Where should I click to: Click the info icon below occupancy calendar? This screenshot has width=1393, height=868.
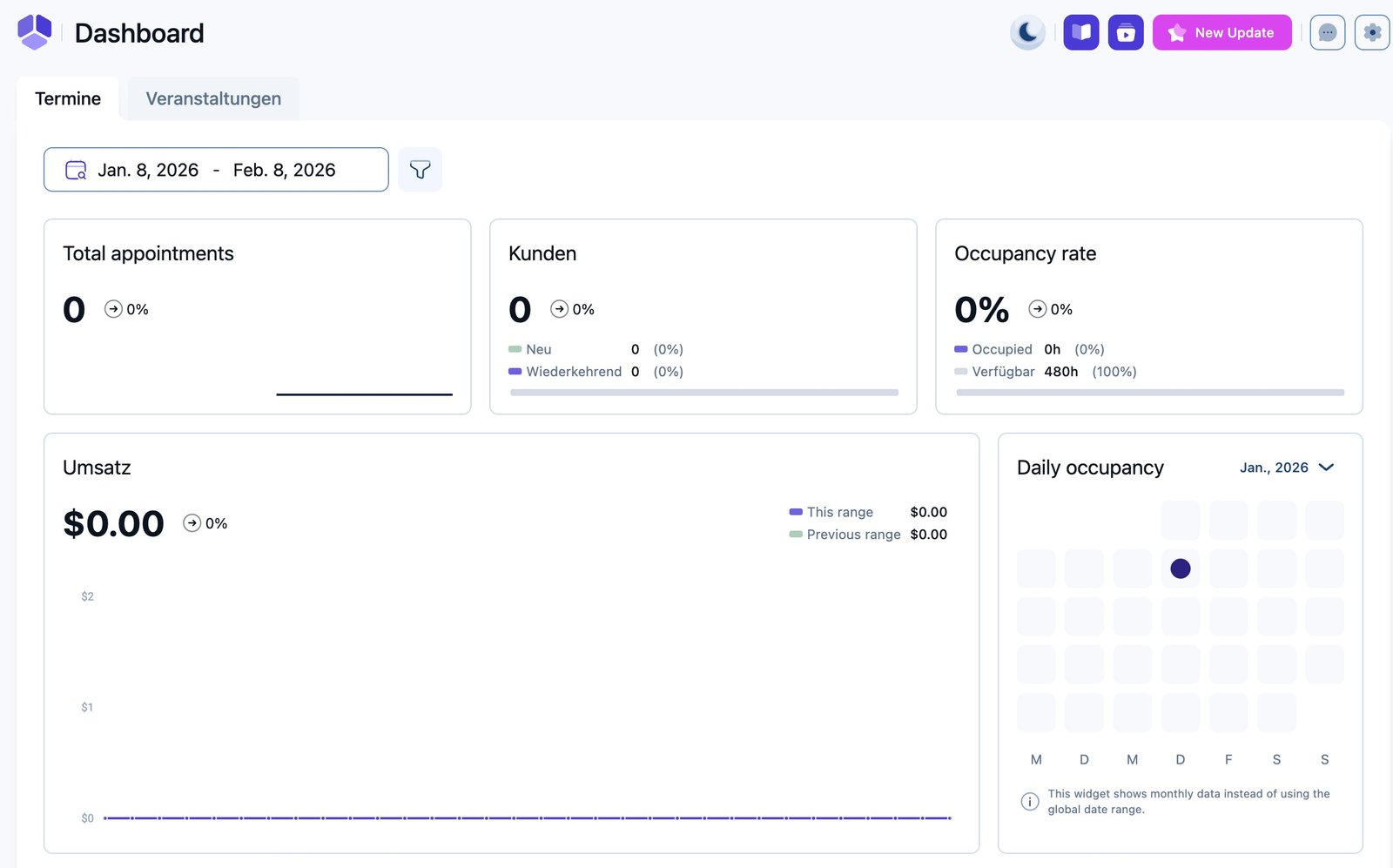point(1029,801)
